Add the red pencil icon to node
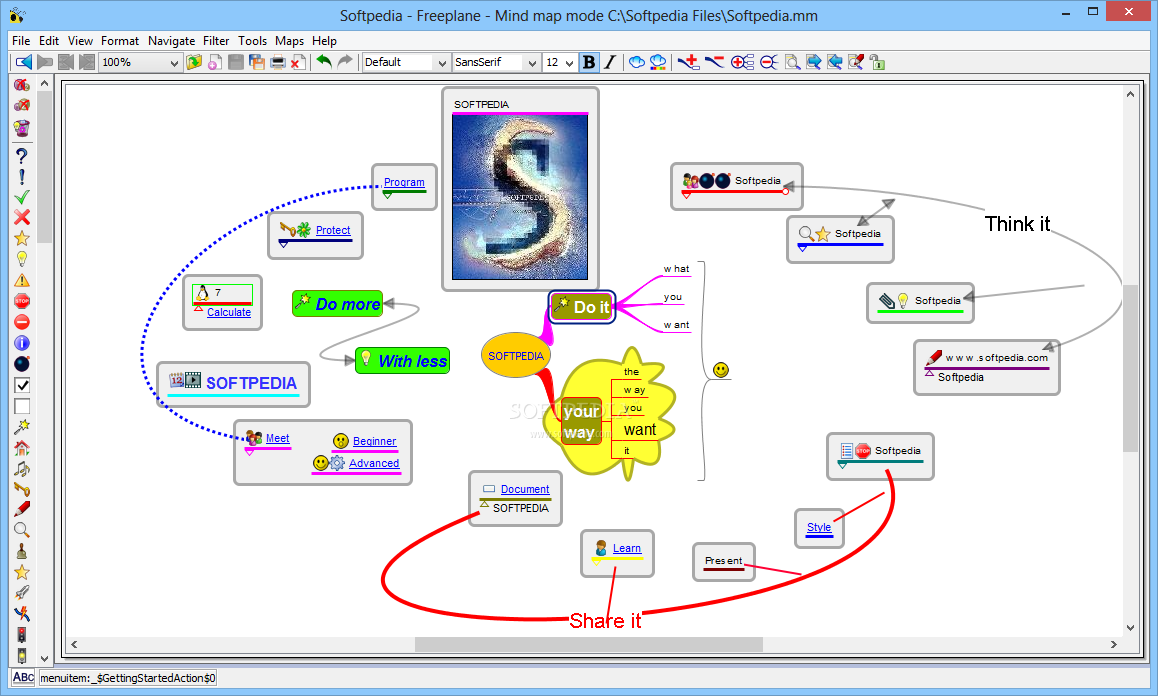Image resolution: width=1158 pixels, height=696 pixels. pos(22,509)
